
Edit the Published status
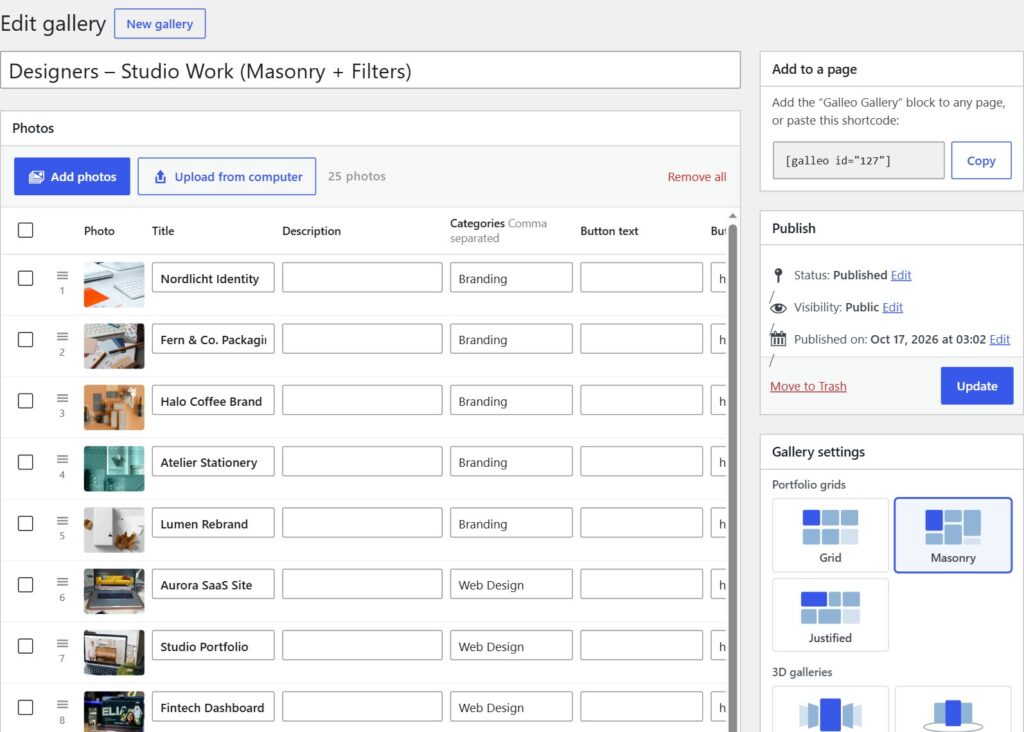tap(901, 275)
